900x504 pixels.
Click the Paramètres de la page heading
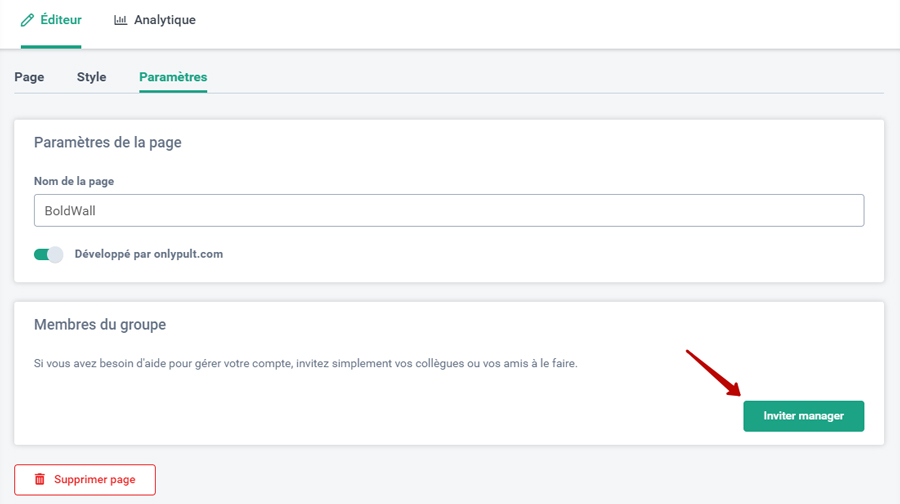[x=108, y=142]
